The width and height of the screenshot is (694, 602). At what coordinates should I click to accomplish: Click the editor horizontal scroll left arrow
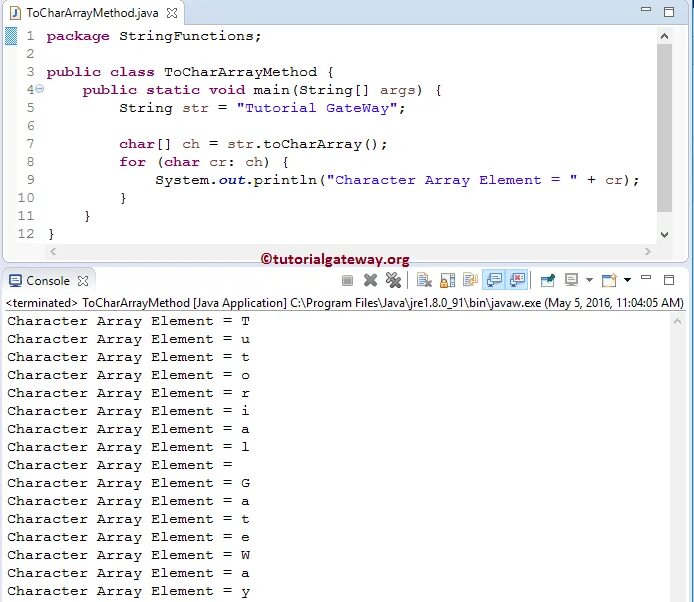coord(53,251)
